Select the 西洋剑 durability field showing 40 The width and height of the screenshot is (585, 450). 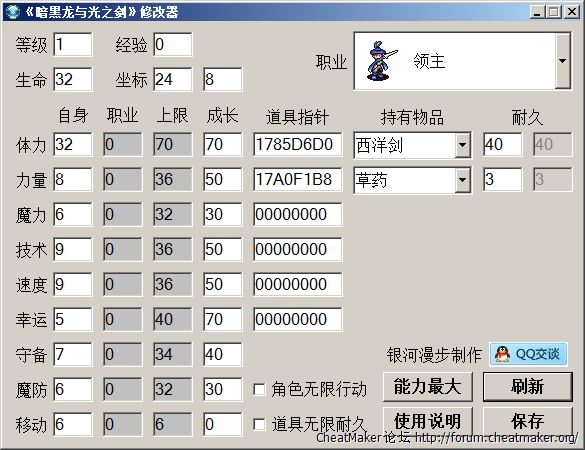click(503, 144)
